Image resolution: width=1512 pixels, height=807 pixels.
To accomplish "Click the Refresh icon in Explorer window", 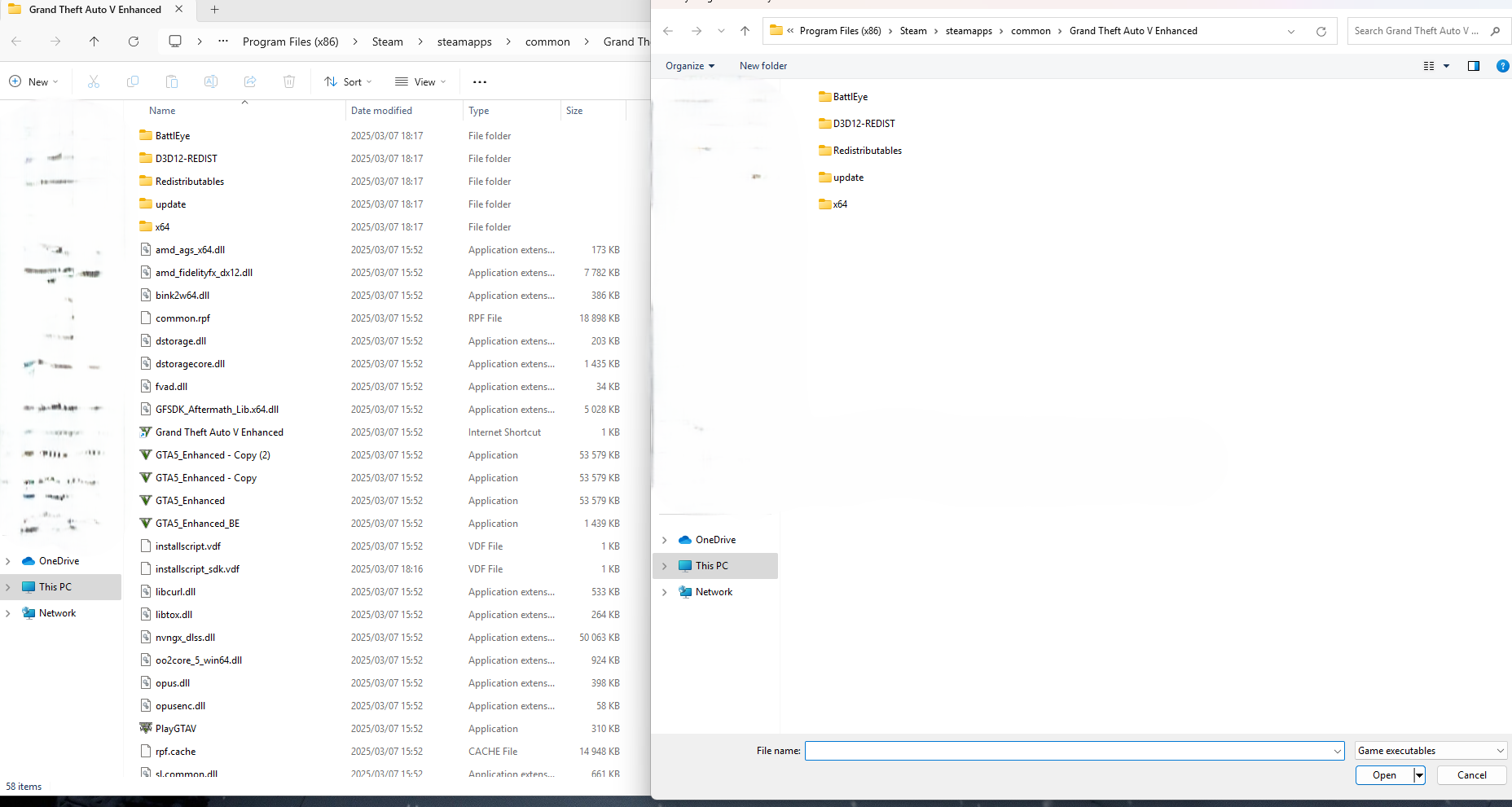I will tap(134, 42).
